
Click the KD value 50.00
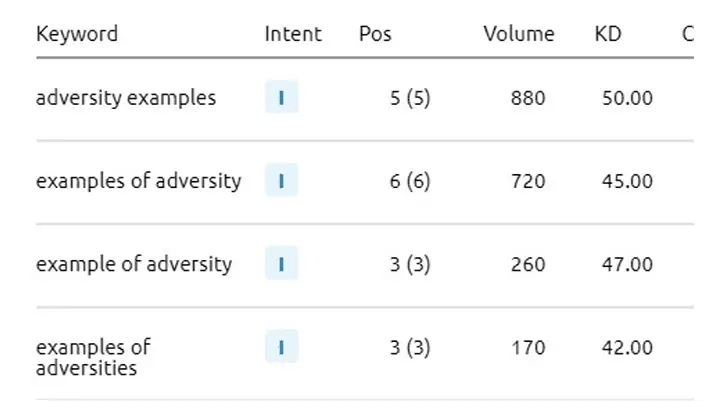(x=628, y=98)
